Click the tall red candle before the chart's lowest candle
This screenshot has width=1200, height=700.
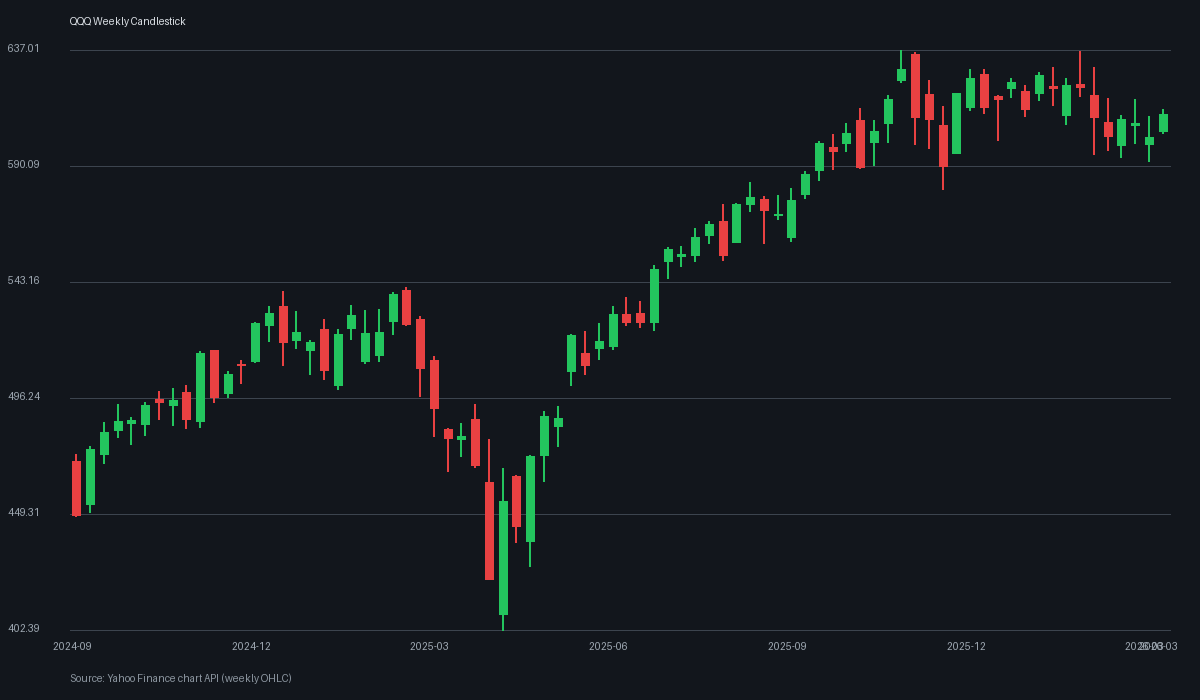[489, 530]
